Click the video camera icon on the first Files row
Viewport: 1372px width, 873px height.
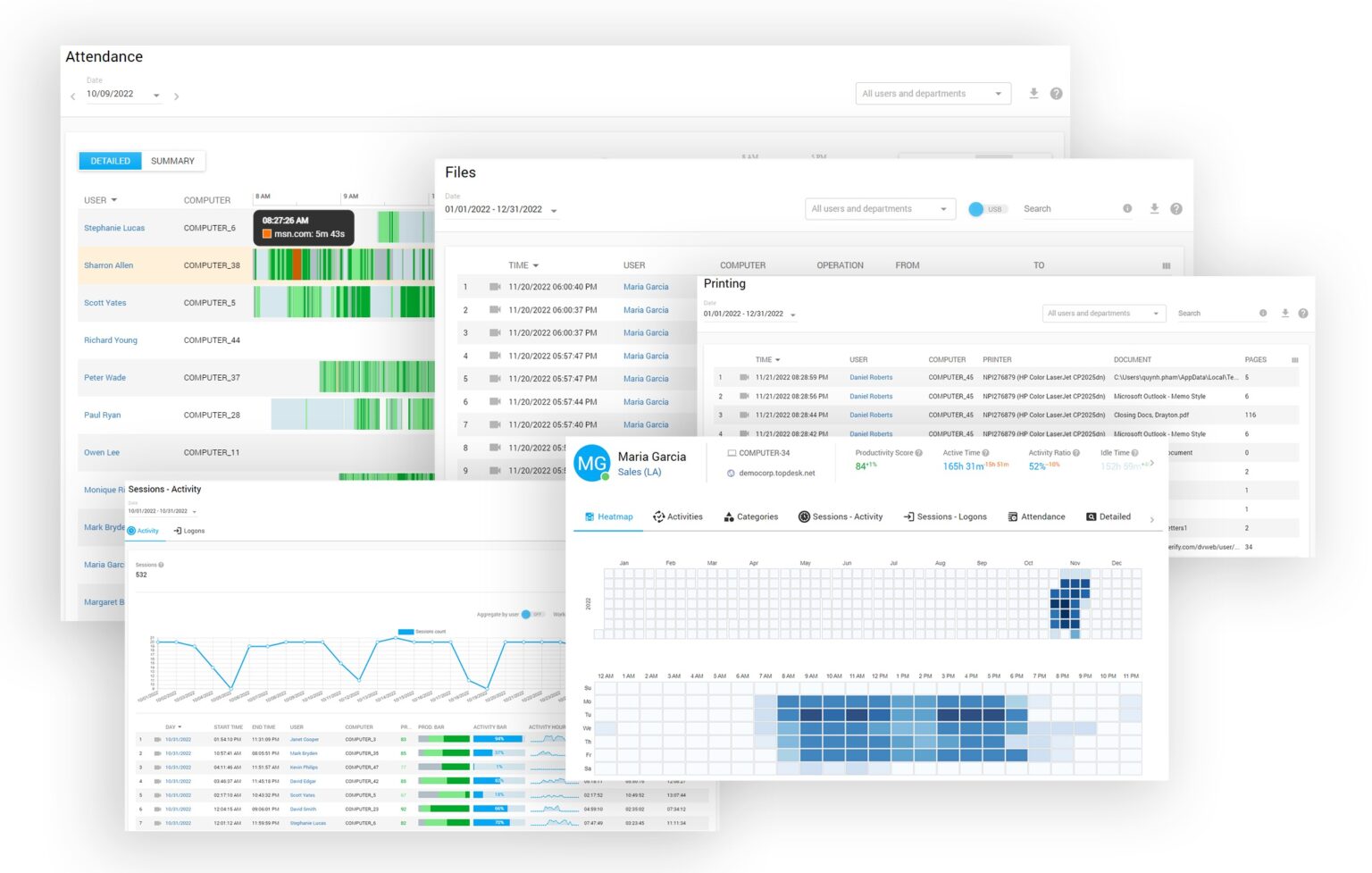click(495, 286)
